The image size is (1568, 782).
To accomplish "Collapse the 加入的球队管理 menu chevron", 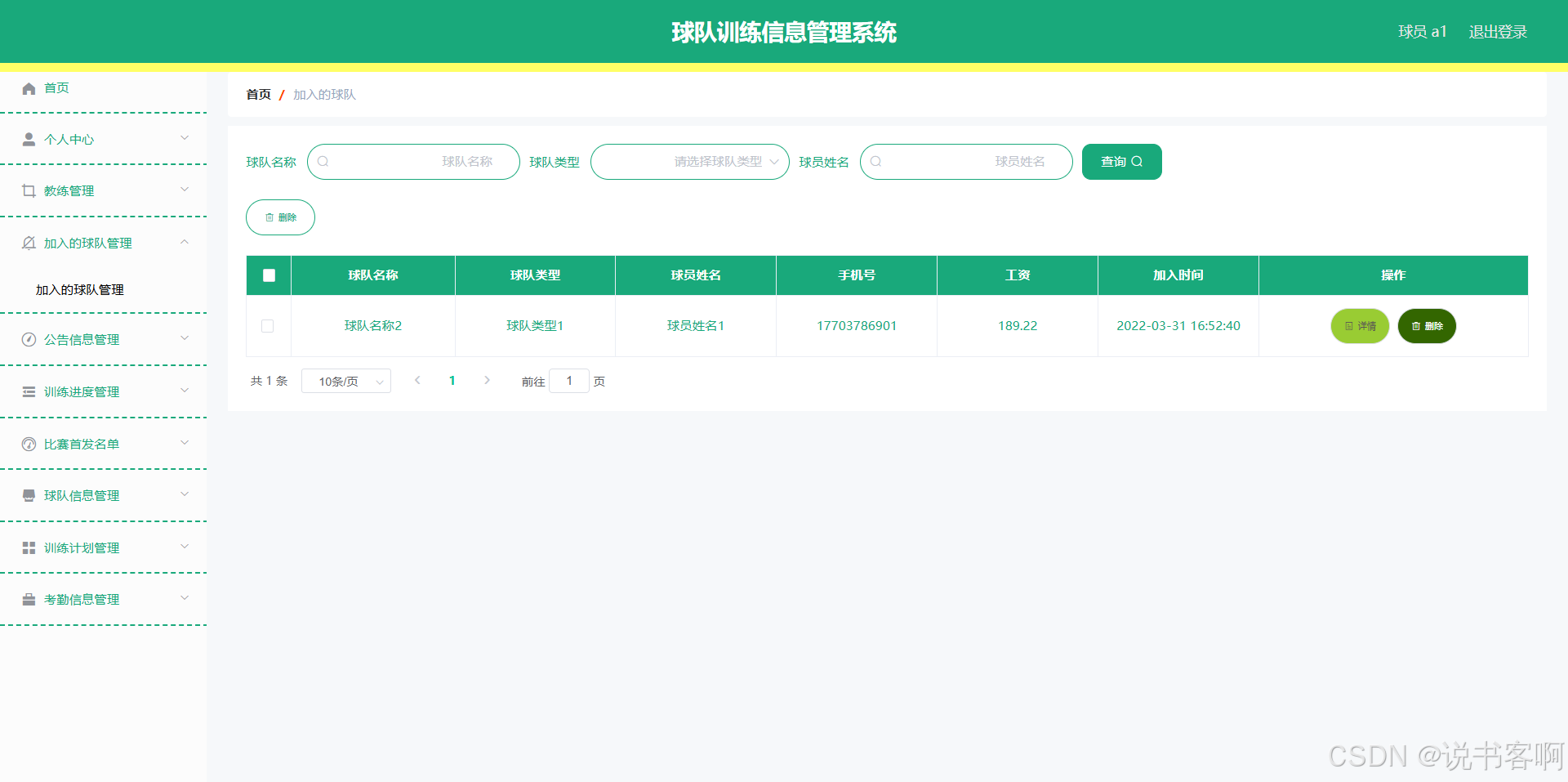I will tap(185, 242).
